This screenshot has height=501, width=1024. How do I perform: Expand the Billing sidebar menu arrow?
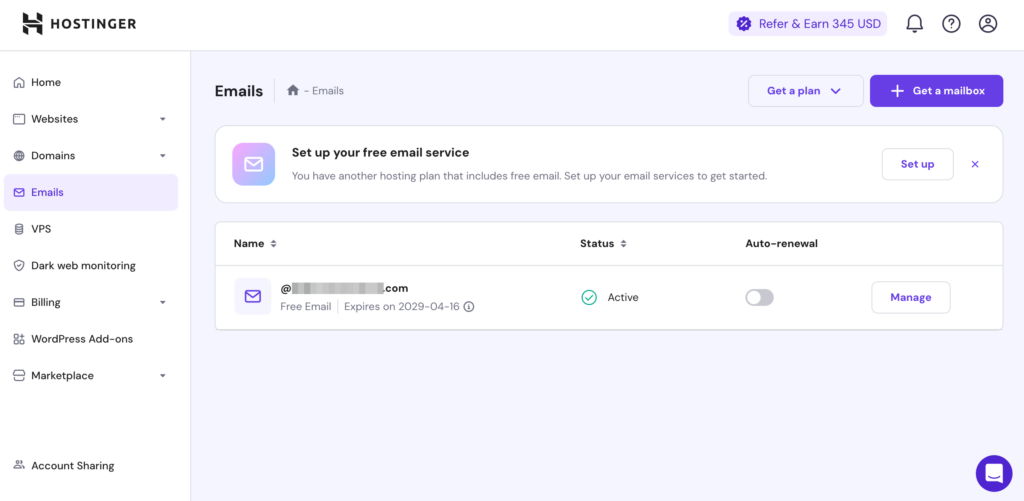[x=163, y=302]
